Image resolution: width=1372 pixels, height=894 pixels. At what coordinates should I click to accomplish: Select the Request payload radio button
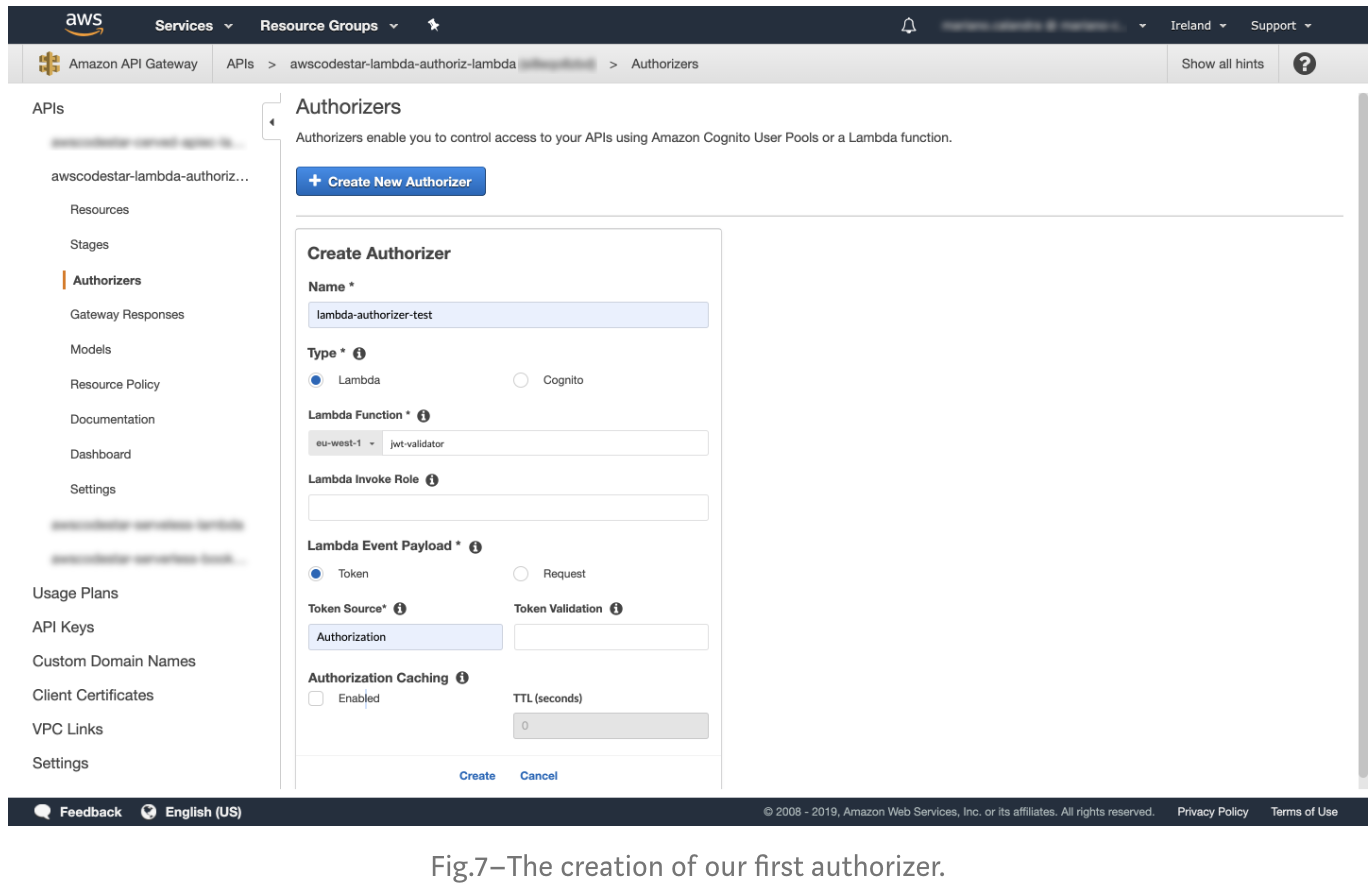pos(520,574)
